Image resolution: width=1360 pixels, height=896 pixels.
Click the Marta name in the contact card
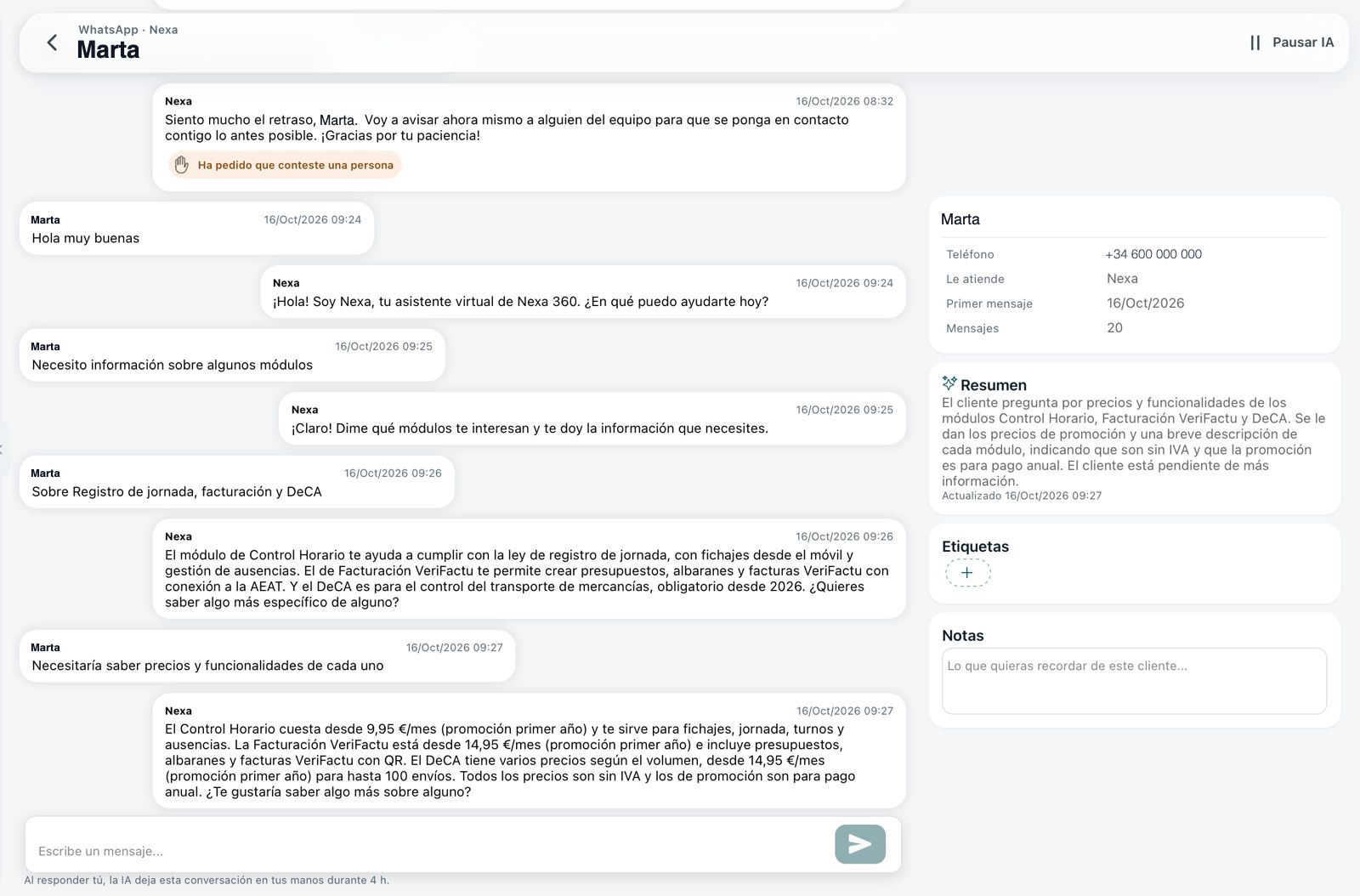[960, 219]
